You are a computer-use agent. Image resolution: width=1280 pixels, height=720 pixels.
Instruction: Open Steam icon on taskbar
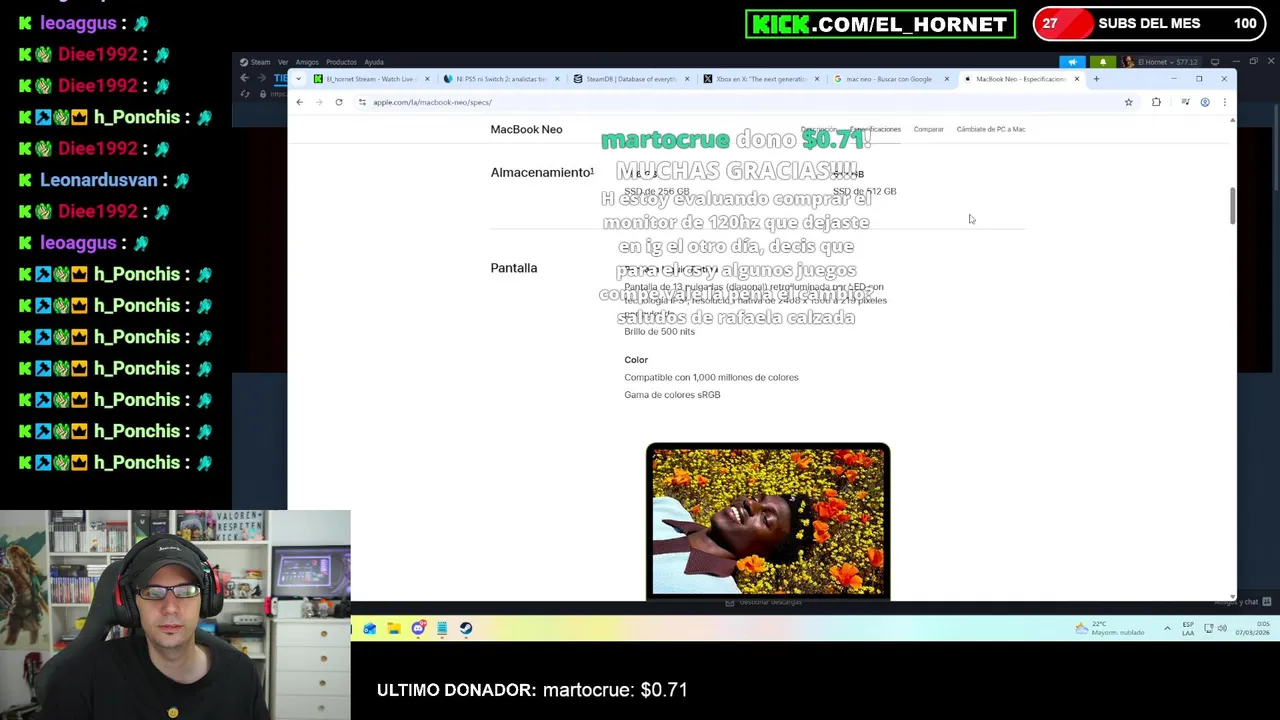click(x=466, y=628)
